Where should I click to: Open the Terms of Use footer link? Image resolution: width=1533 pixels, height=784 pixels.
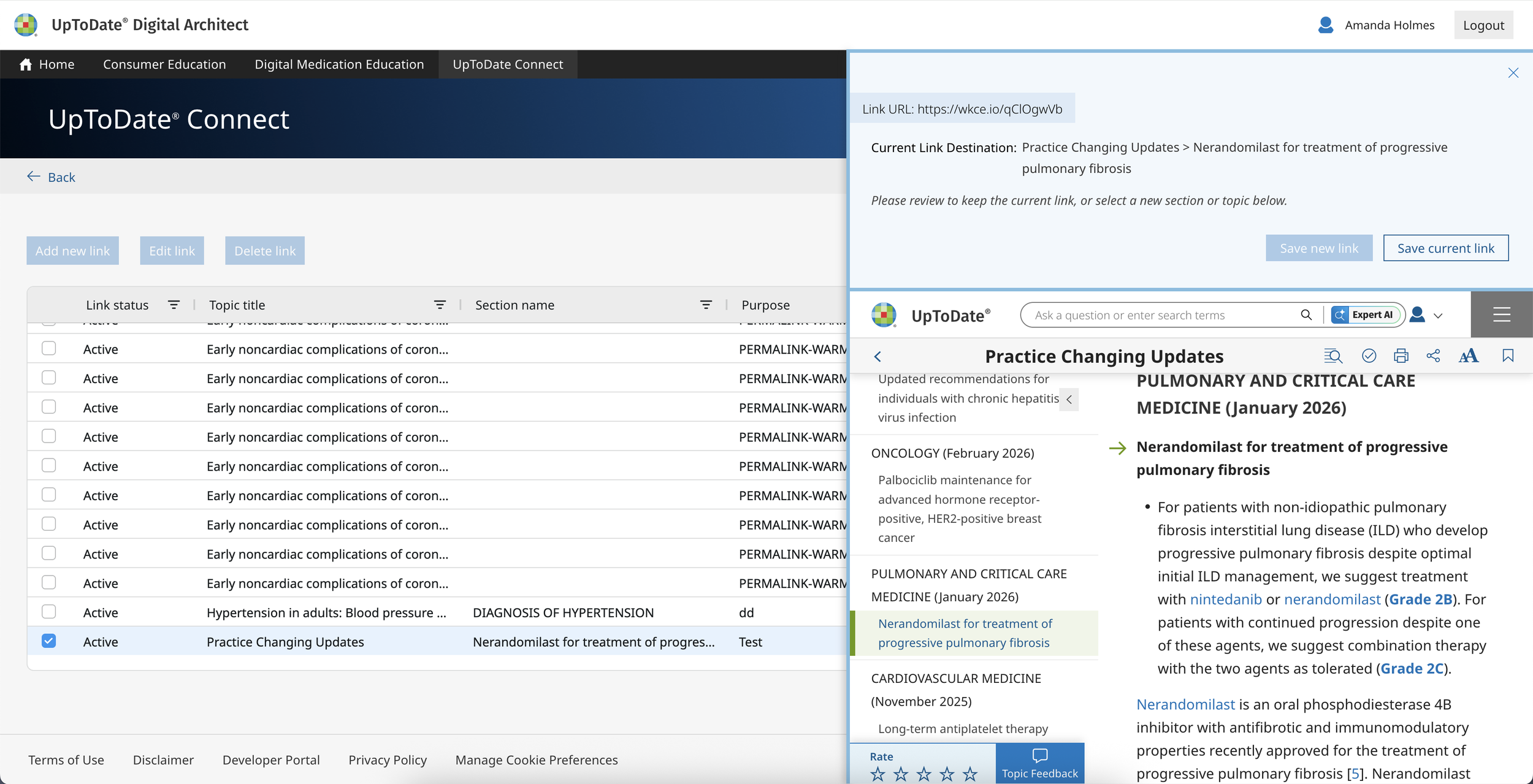tap(66, 760)
